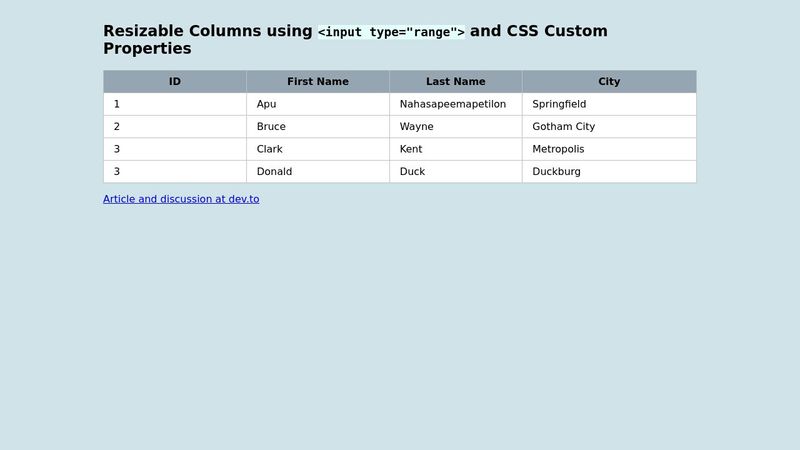Select the Duckburg city cell
The image size is (800, 450).
coord(609,171)
